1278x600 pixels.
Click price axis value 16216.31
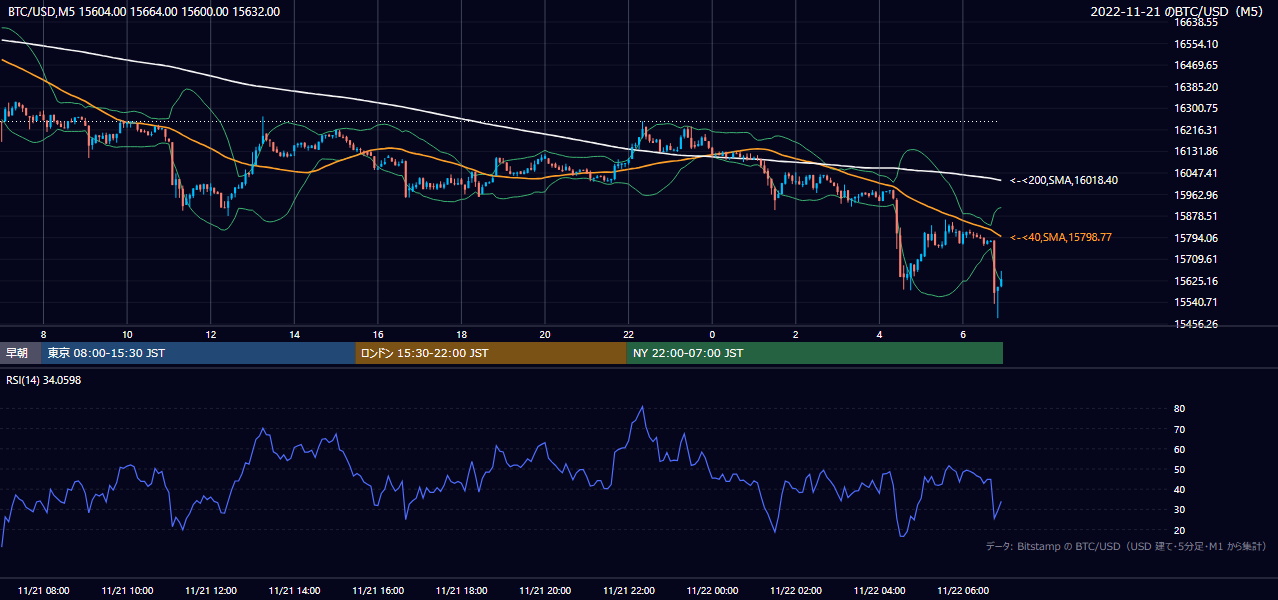click(x=1196, y=130)
